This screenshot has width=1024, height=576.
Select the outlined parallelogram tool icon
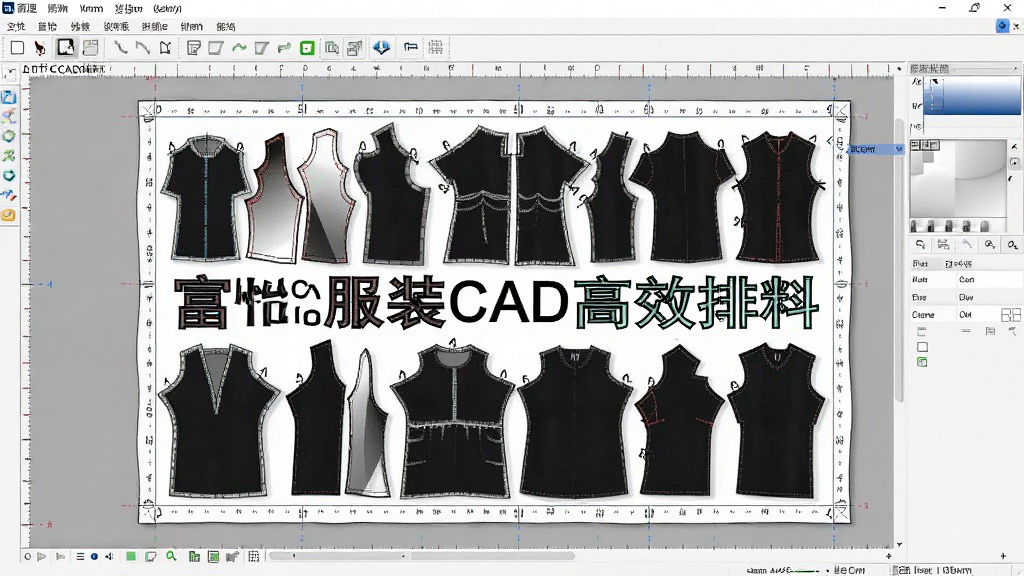(216, 48)
